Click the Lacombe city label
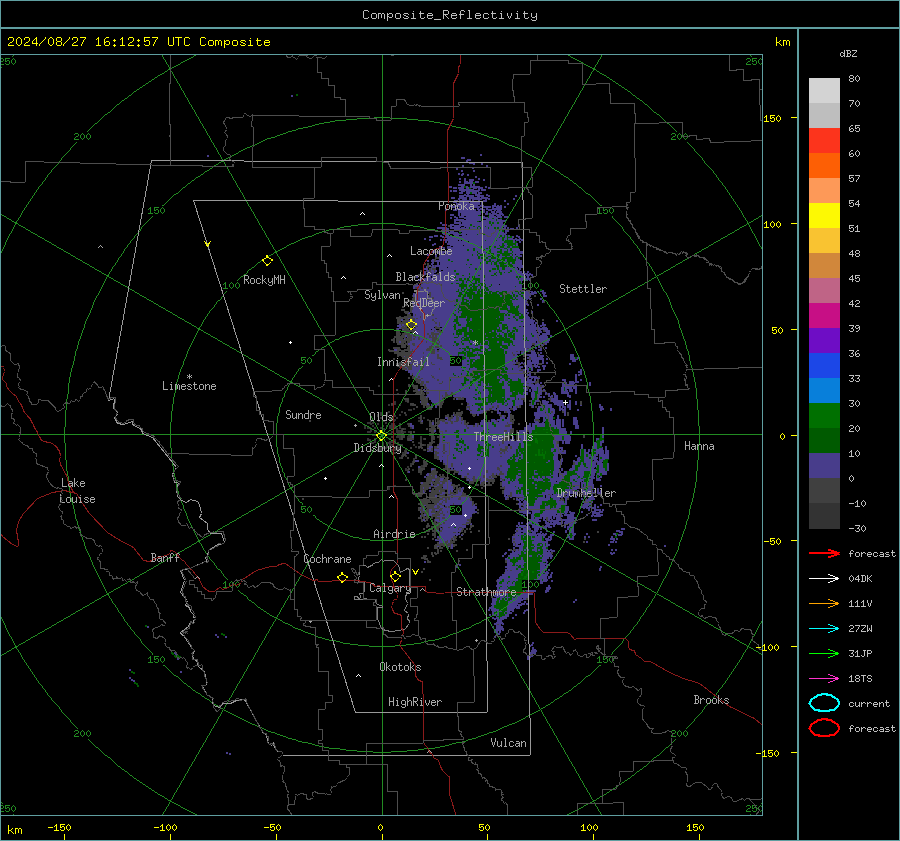This screenshot has width=900, height=841. click(431, 251)
